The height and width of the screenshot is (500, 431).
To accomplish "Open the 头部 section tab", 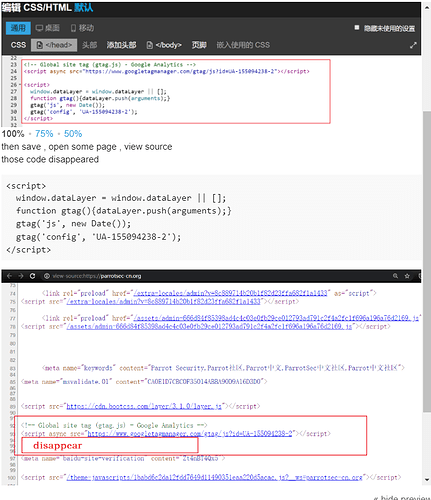I will [90, 45].
